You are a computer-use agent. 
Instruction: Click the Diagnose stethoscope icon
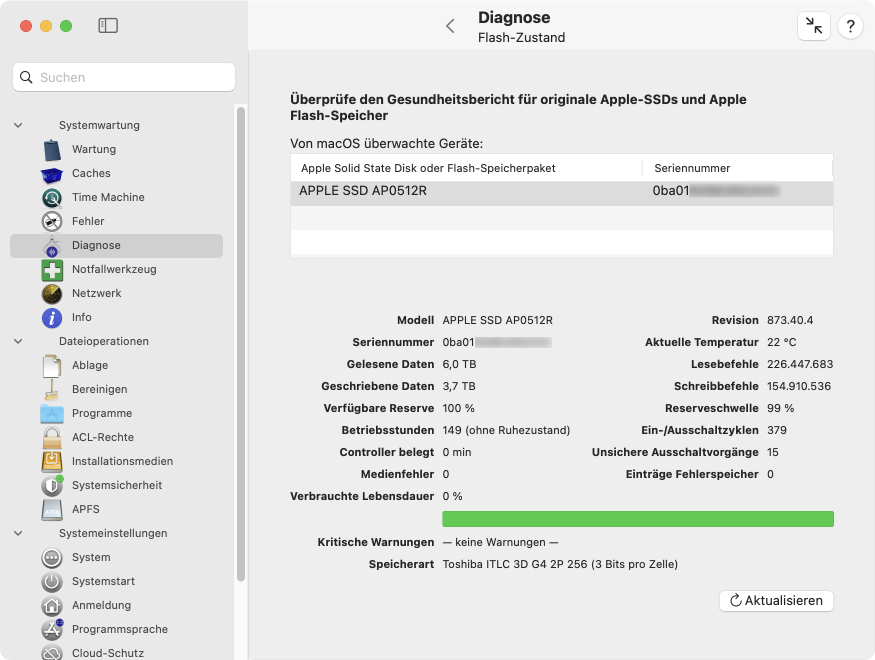pos(52,245)
